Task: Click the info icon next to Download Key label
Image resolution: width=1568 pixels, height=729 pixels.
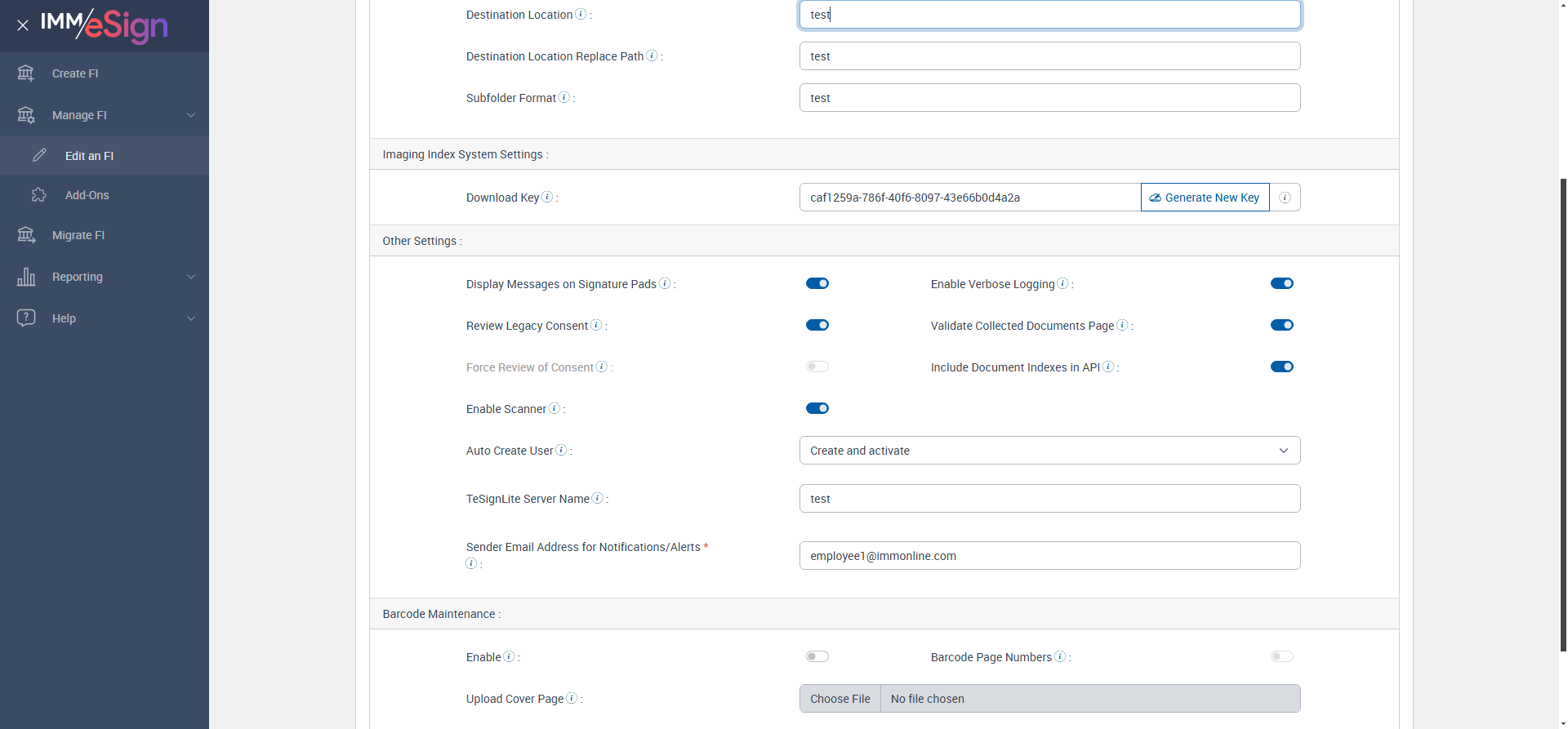Action: point(547,197)
